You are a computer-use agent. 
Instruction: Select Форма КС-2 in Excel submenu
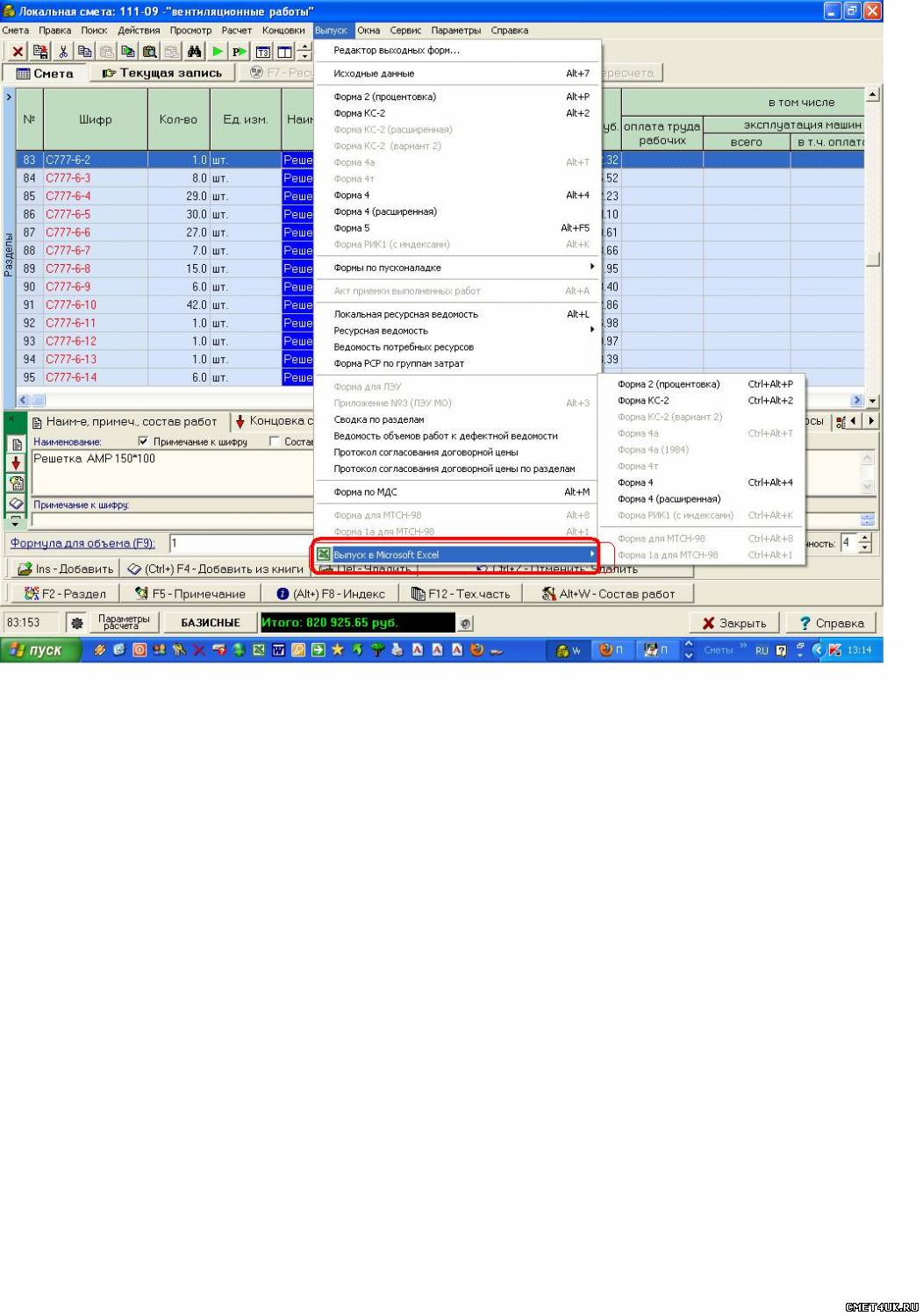(x=702, y=400)
